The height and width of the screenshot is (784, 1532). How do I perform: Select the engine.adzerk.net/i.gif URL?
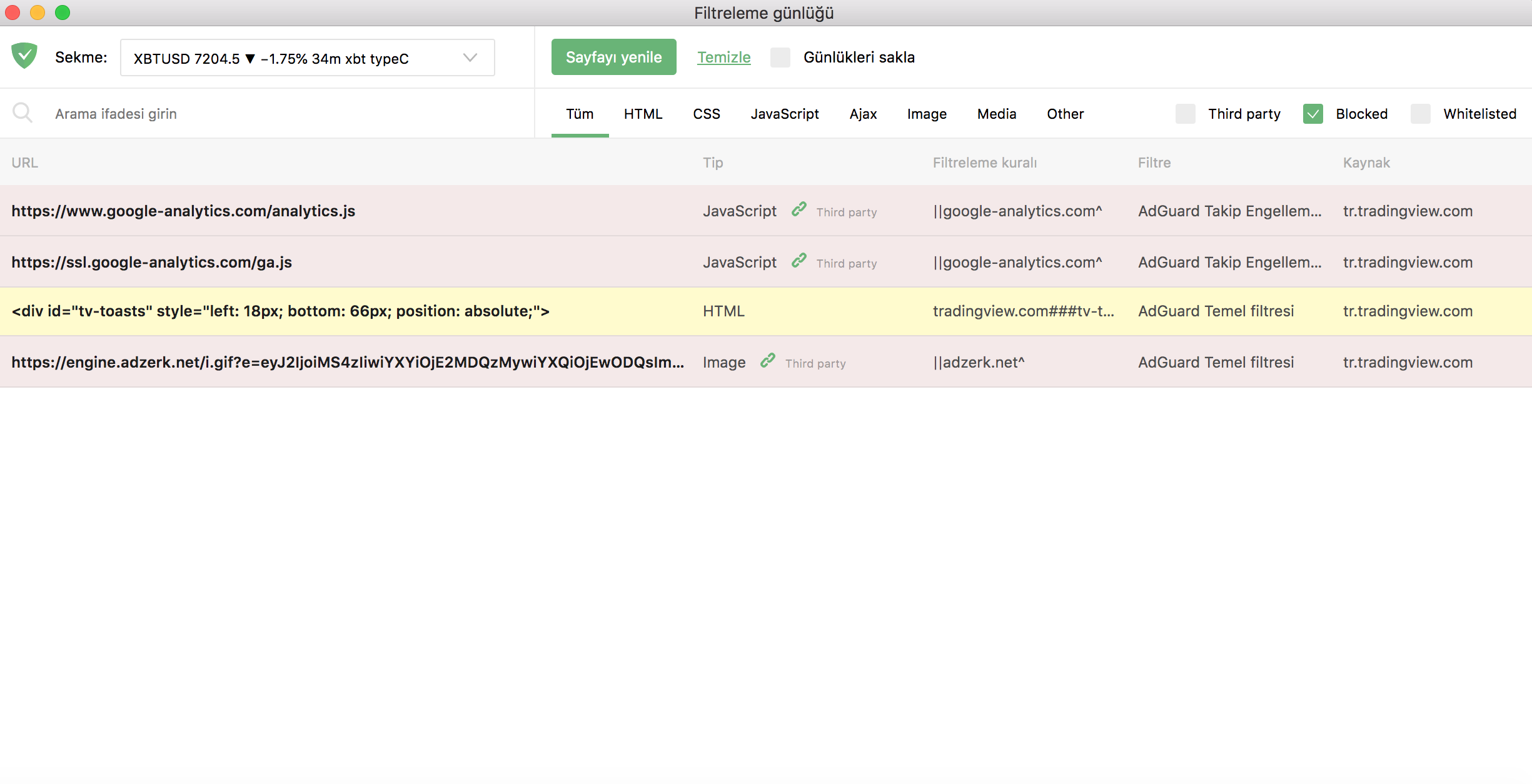point(348,362)
